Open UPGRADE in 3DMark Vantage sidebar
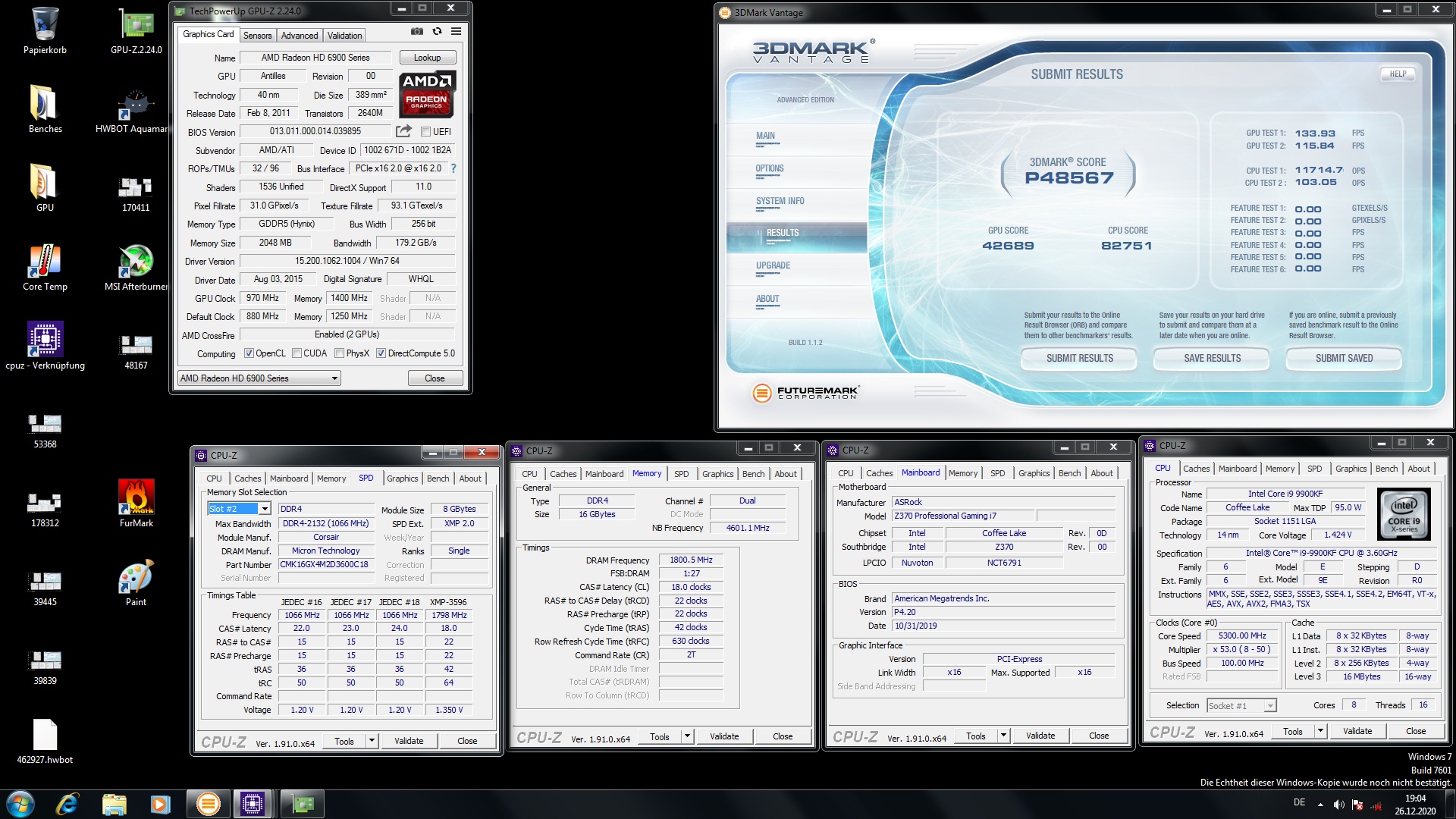This screenshot has width=1456, height=819. pyautogui.click(x=773, y=265)
